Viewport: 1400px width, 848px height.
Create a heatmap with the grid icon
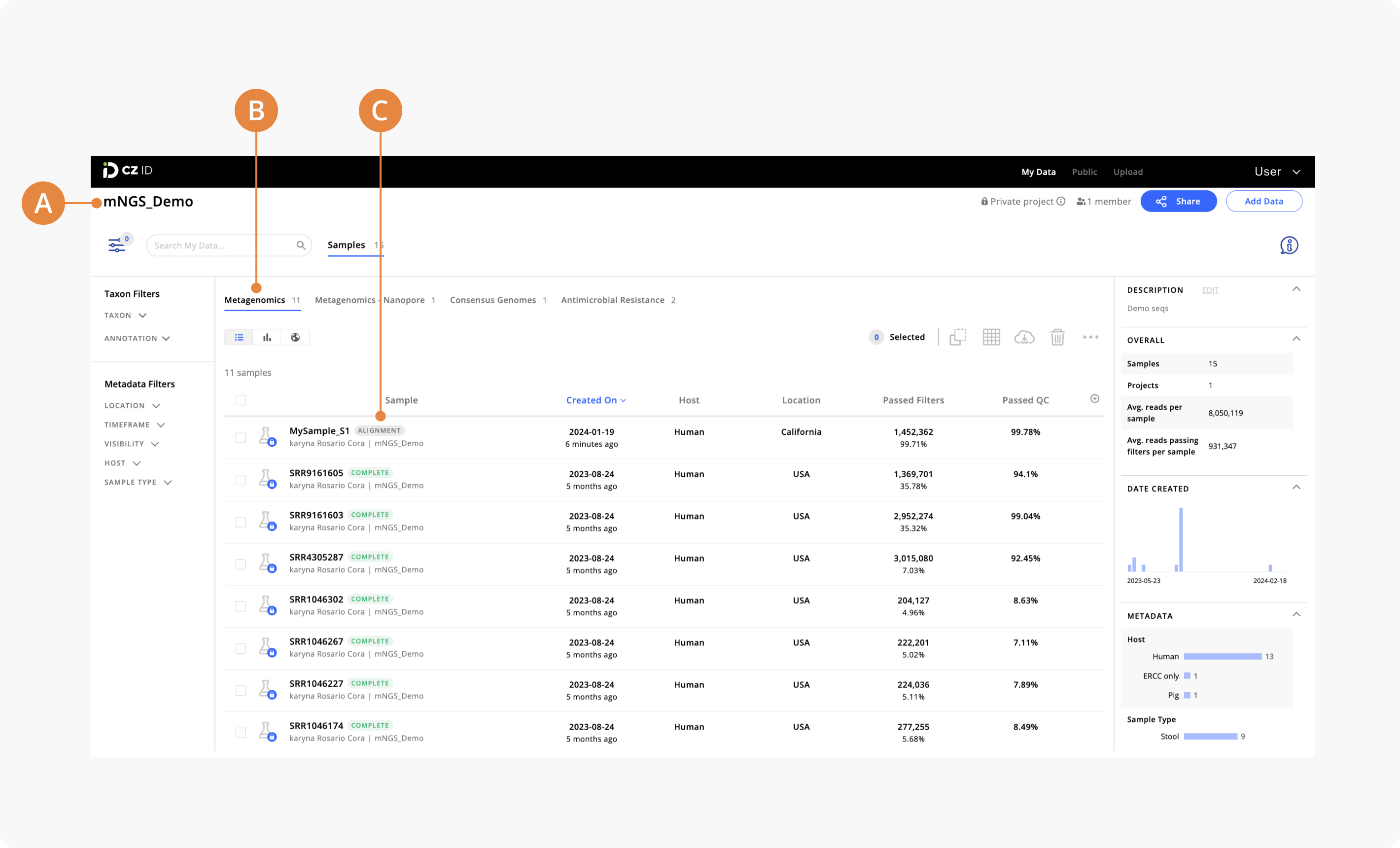point(991,337)
